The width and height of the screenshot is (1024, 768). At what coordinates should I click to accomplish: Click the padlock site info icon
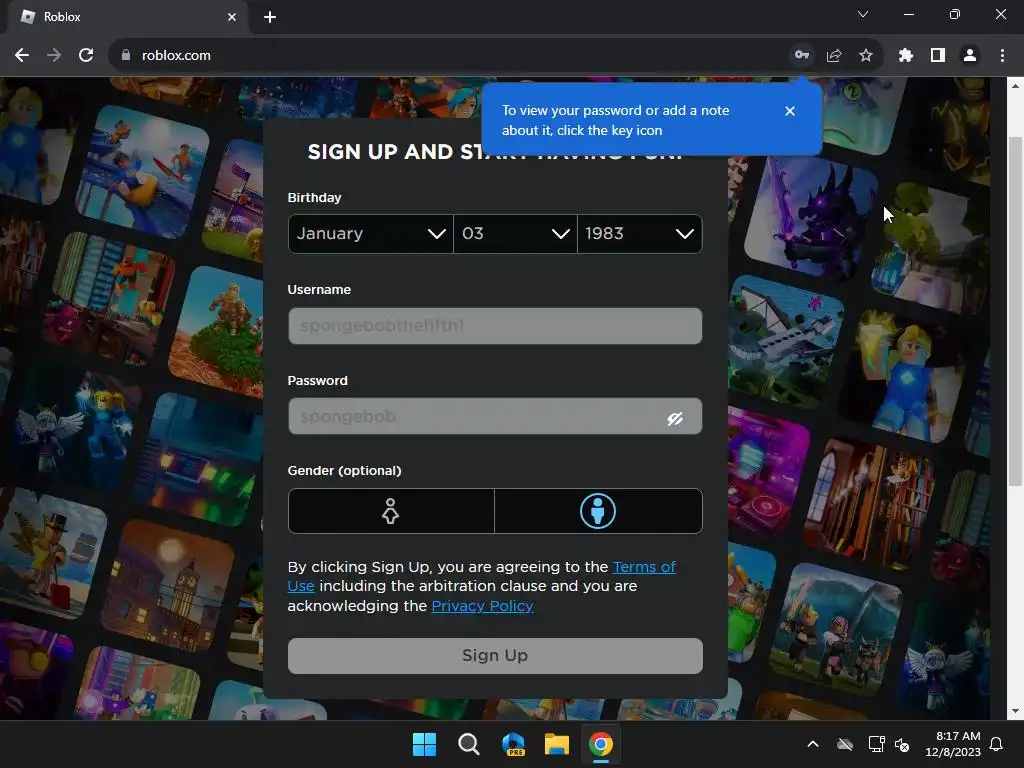click(x=126, y=56)
